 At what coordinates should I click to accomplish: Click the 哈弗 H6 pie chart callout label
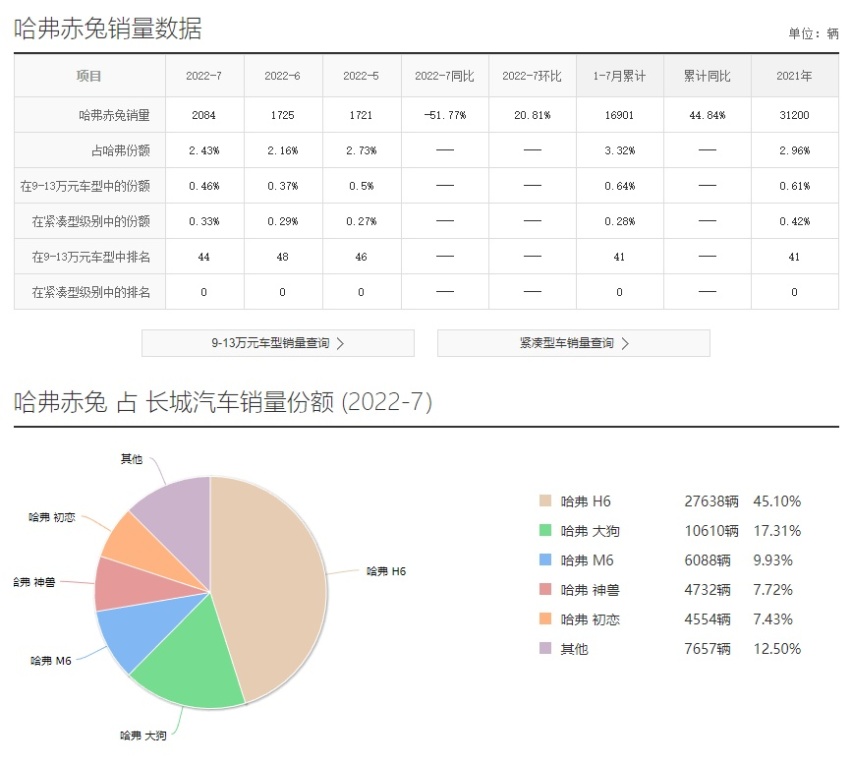click(x=386, y=571)
